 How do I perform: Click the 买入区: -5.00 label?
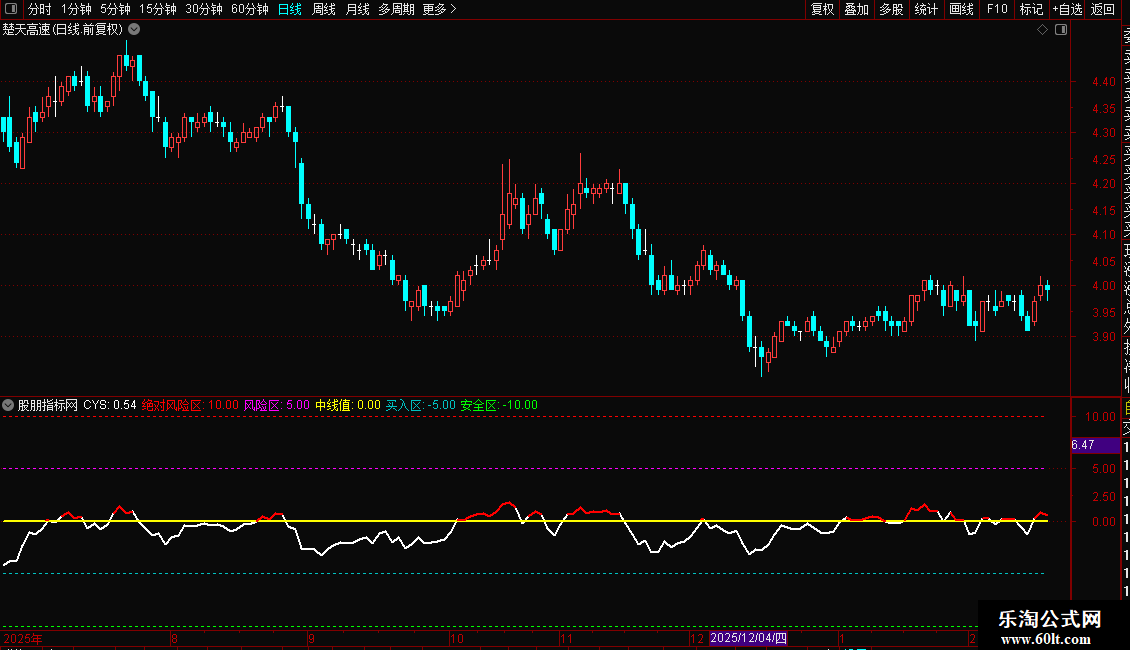[x=421, y=405]
